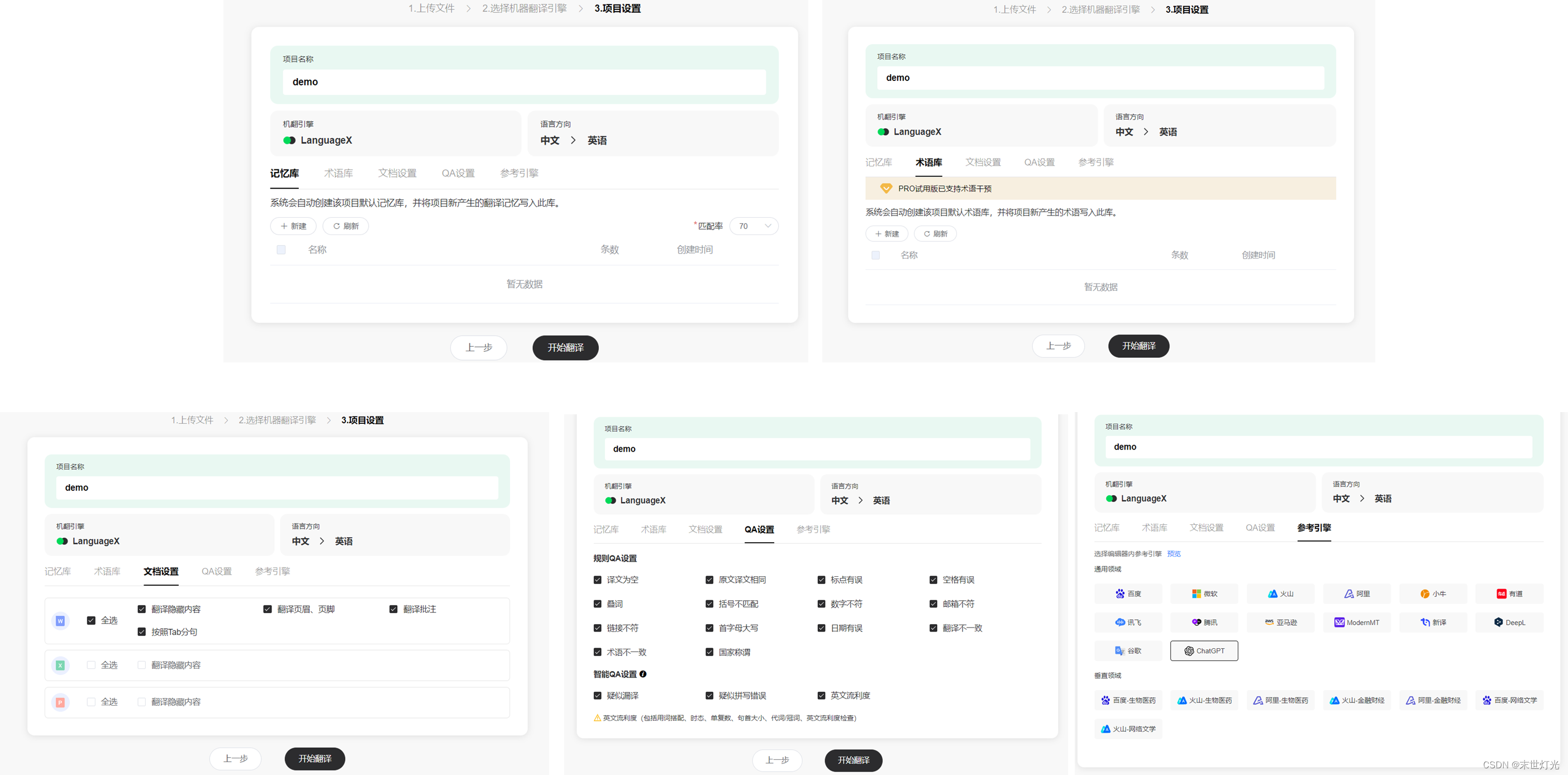The height and width of the screenshot is (775, 1568).
Task: Disable the 英文流利度 smart check
Action: pyautogui.click(x=821, y=695)
